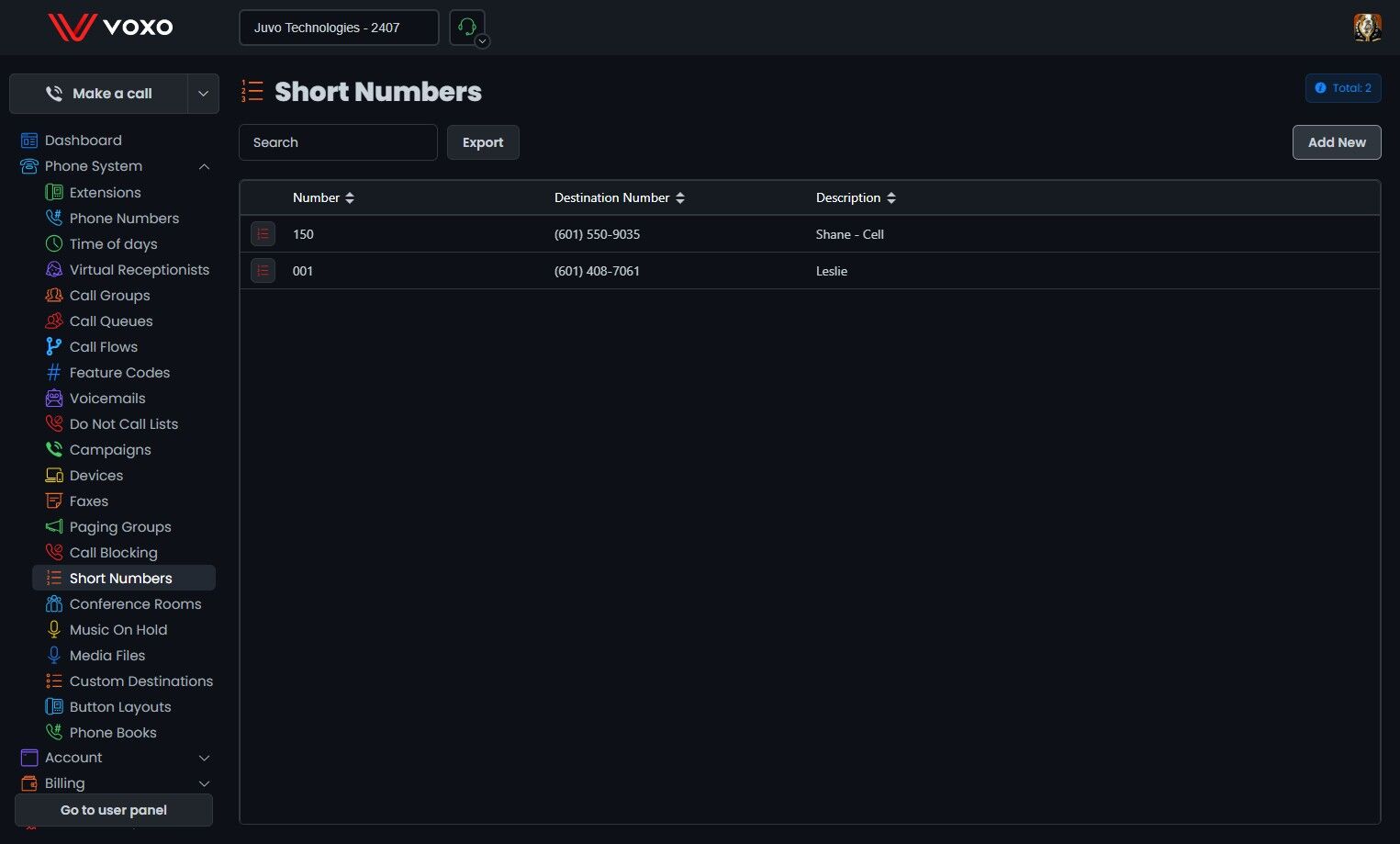Open the Make a call dropdown arrow
The image size is (1400, 844).
click(203, 94)
